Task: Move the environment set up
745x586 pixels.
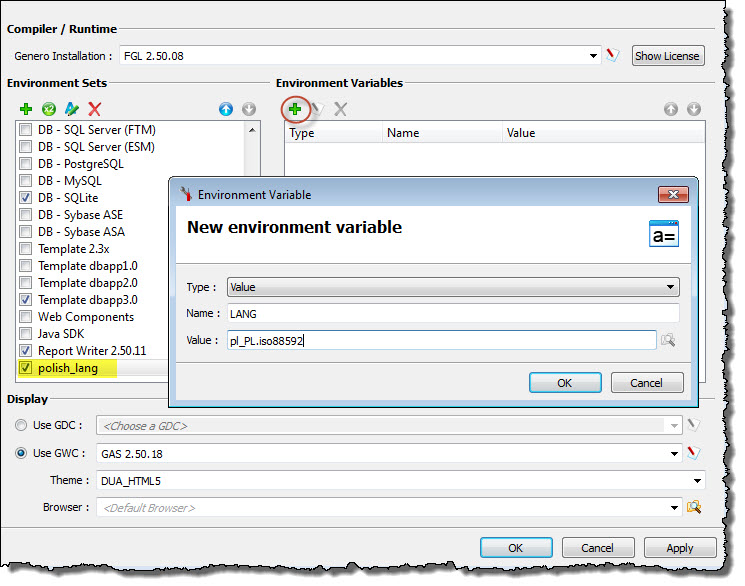Action: pos(226,109)
